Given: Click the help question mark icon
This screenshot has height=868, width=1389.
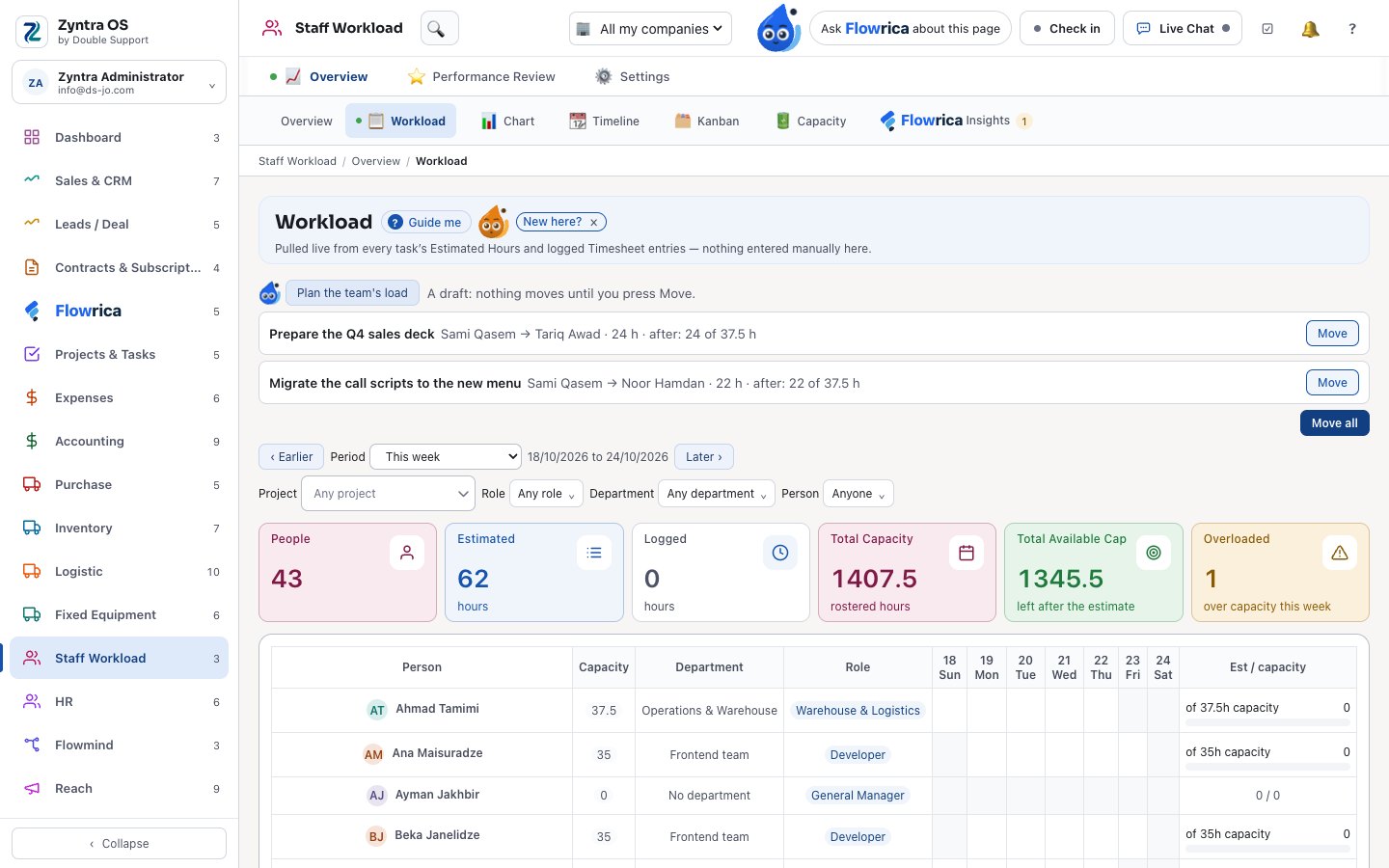Looking at the screenshot, I should pyautogui.click(x=1352, y=29).
